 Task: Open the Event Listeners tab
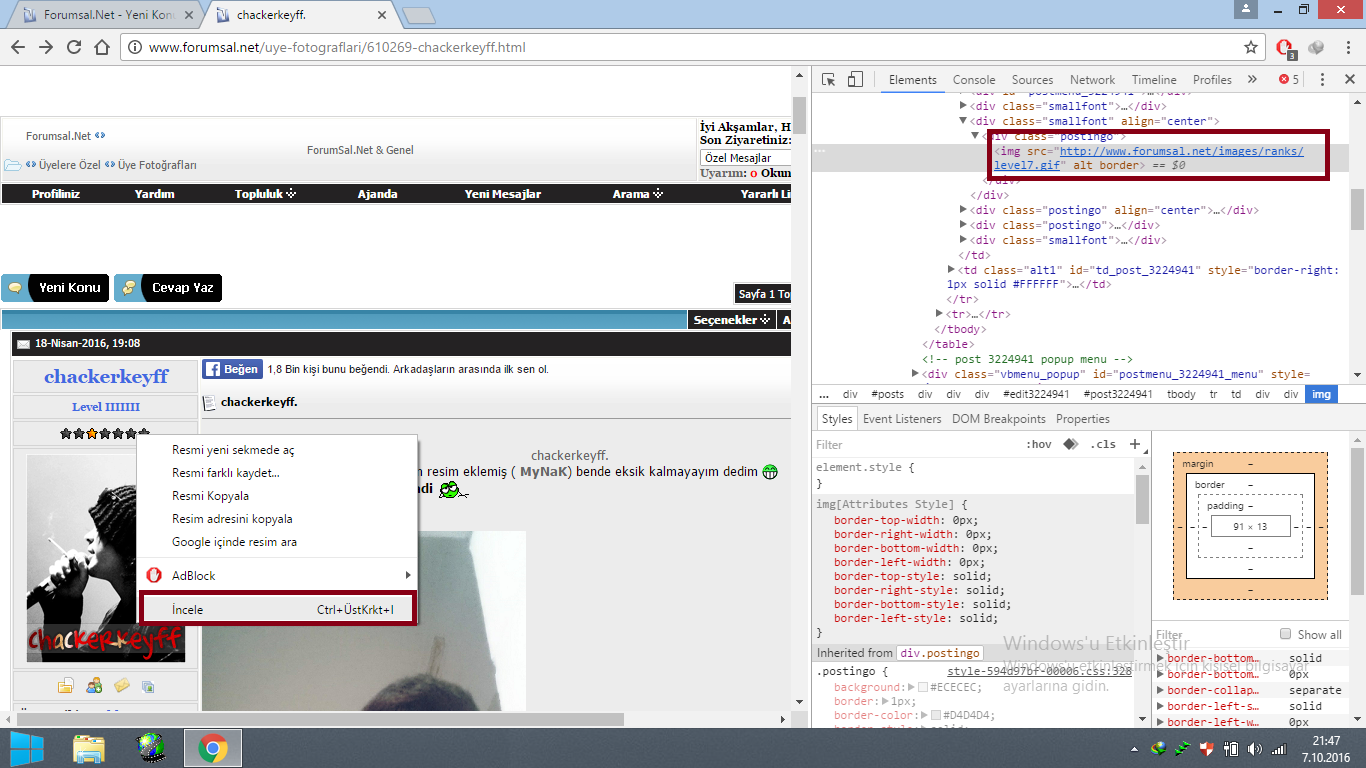click(902, 419)
